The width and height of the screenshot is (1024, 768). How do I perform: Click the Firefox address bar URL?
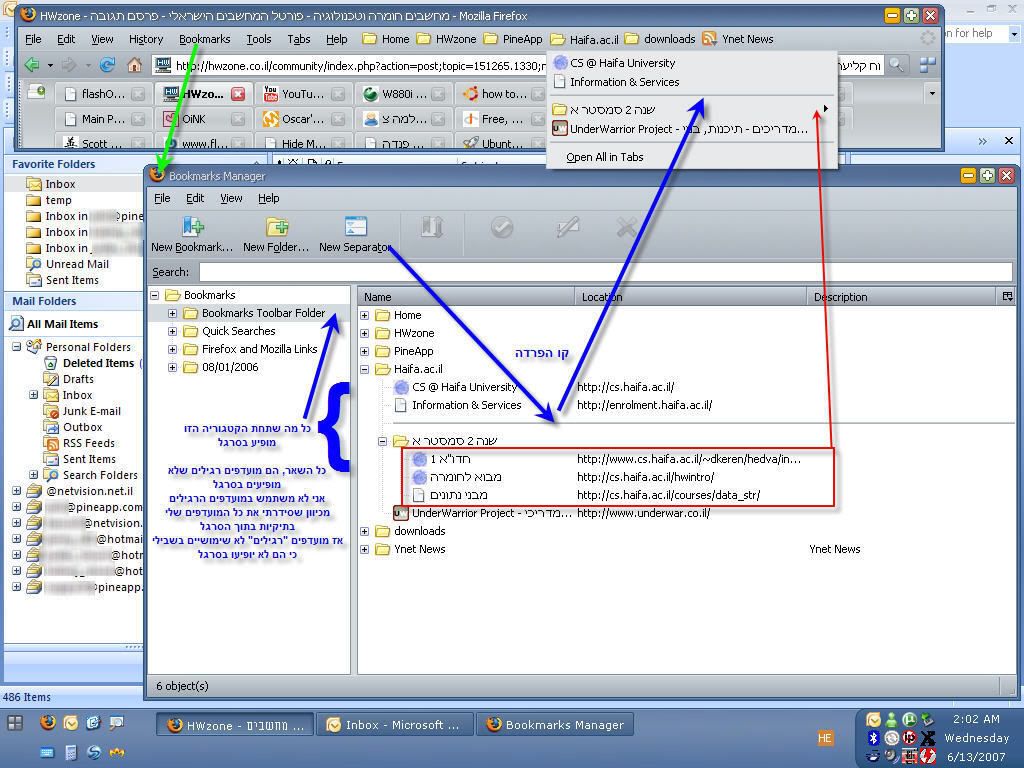tap(360, 65)
